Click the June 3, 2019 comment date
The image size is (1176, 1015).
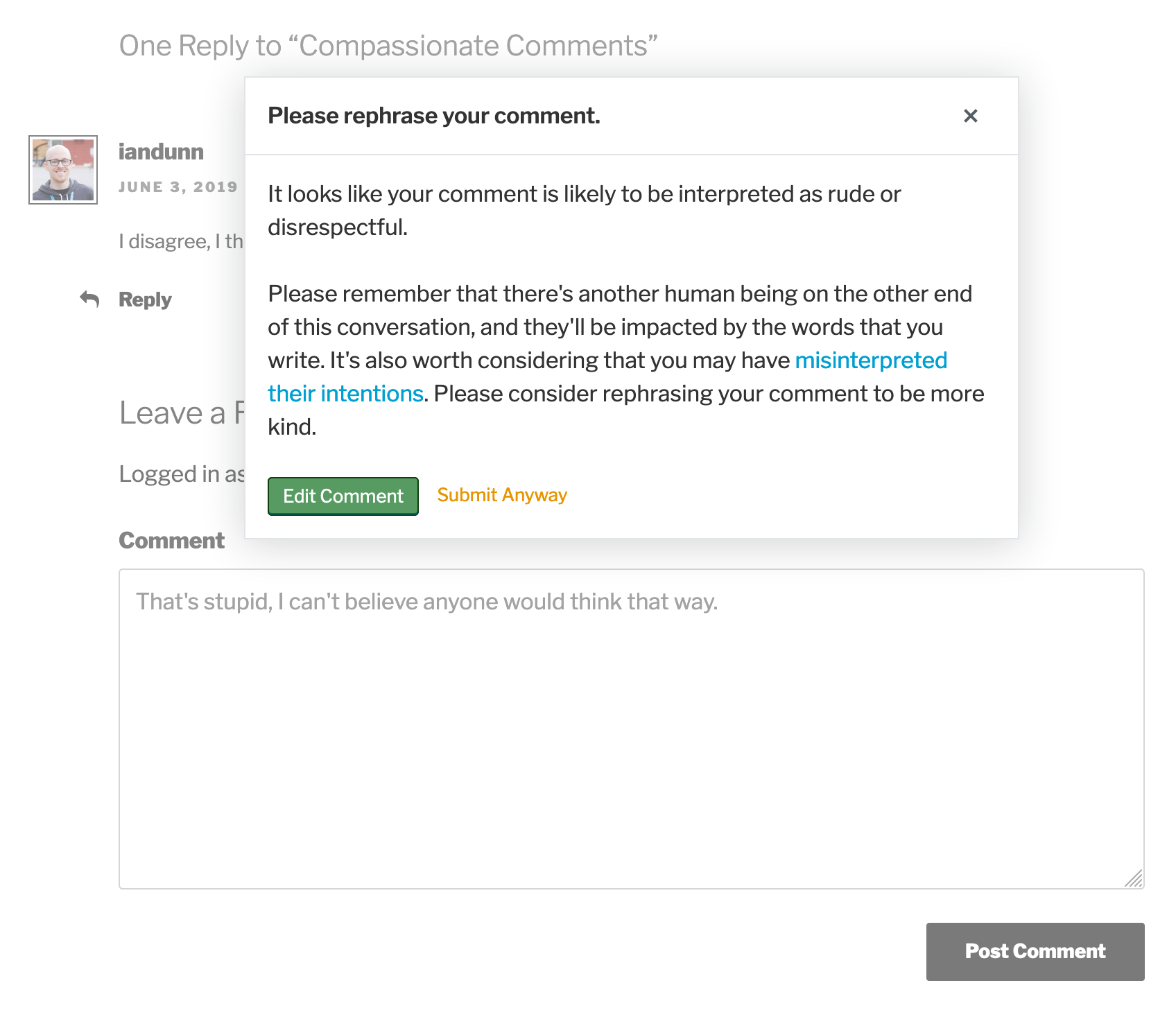point(178,187)
